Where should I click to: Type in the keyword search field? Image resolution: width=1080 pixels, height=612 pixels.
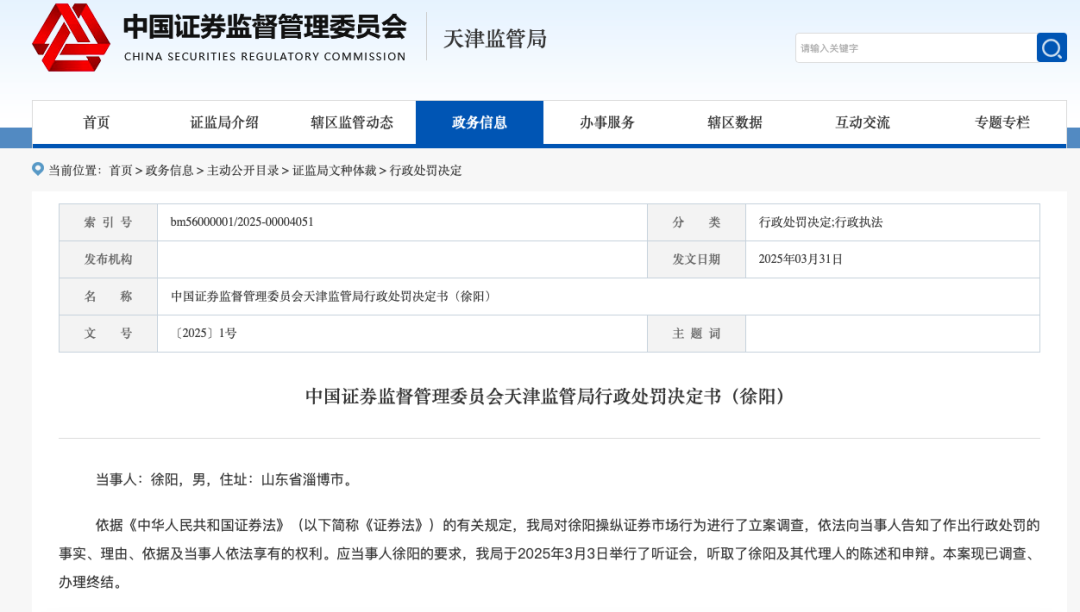[915, 47]
